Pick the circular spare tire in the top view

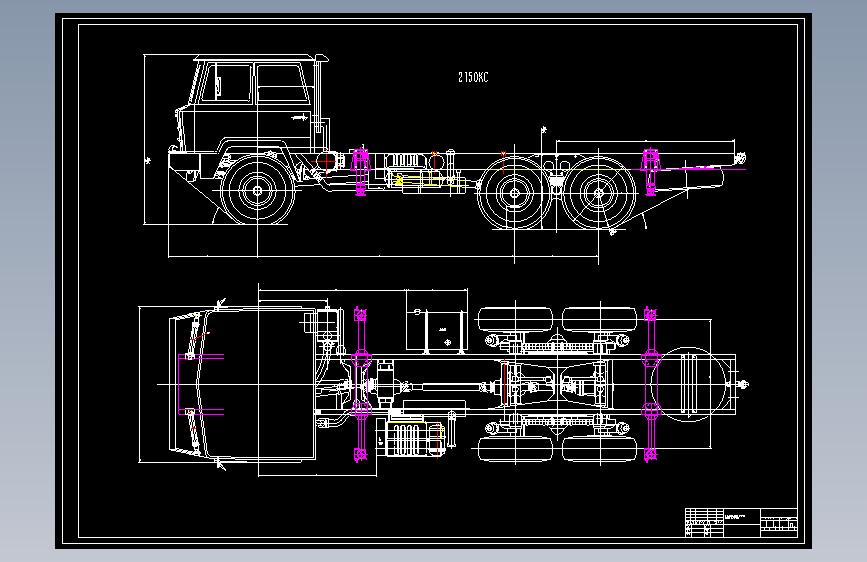coord(688,384)
